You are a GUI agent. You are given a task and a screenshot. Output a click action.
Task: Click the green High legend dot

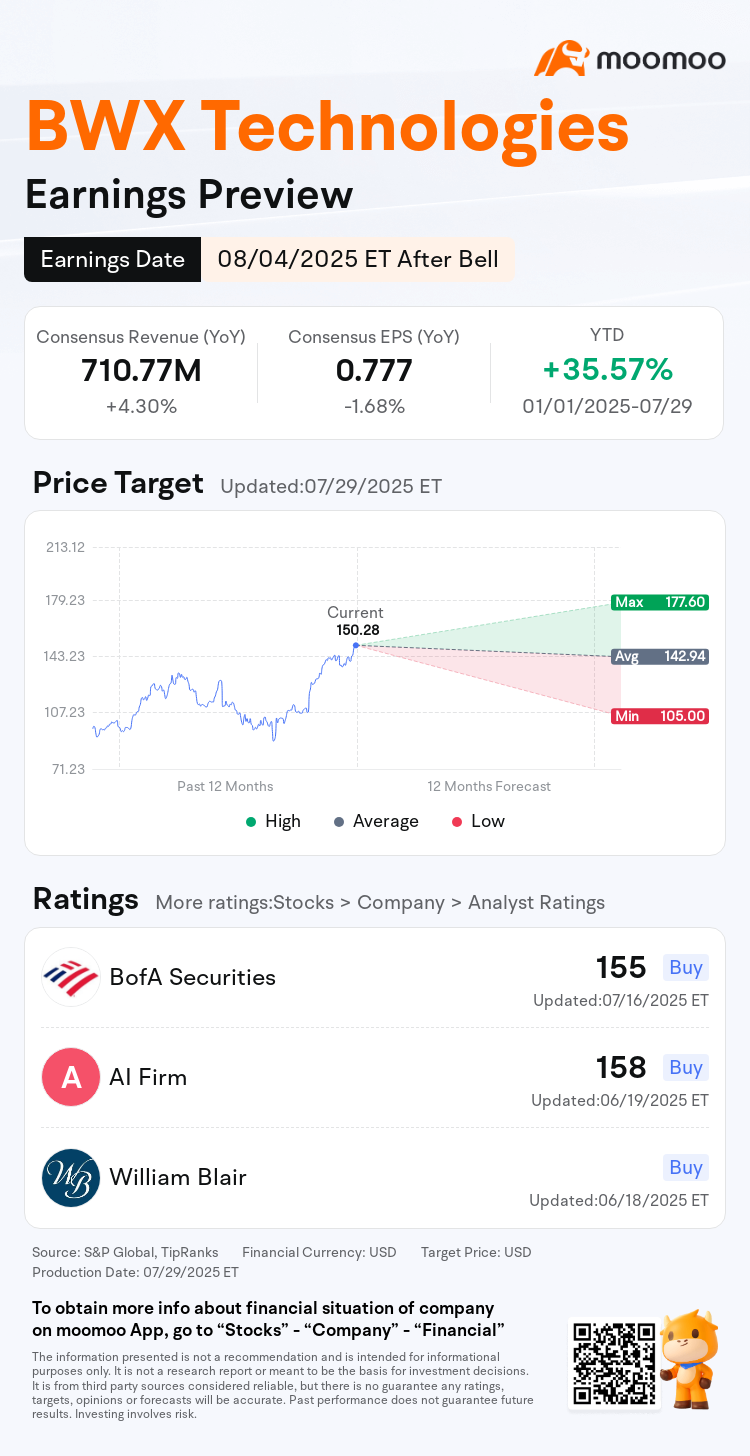click(x=250, y=822)
